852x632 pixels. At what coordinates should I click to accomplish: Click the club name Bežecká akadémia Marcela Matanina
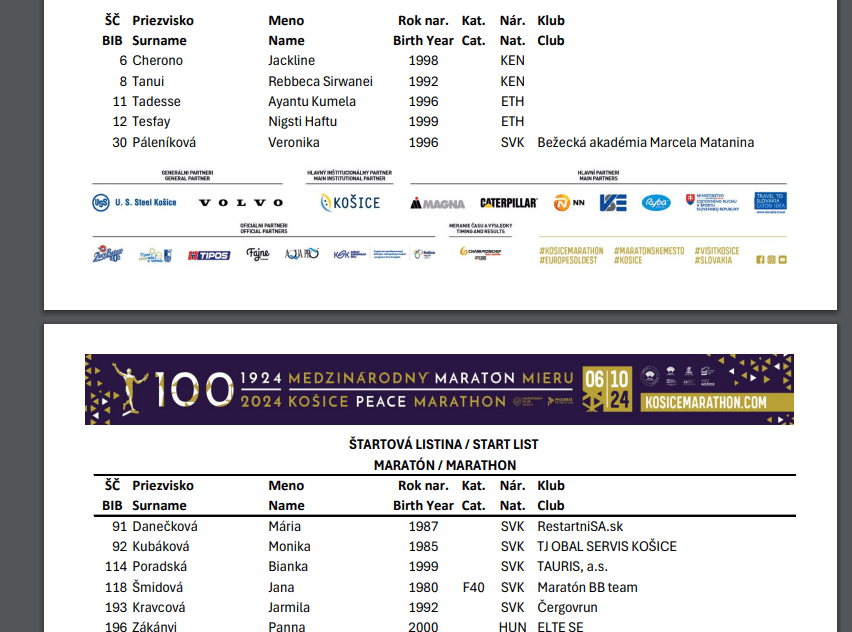645,142
